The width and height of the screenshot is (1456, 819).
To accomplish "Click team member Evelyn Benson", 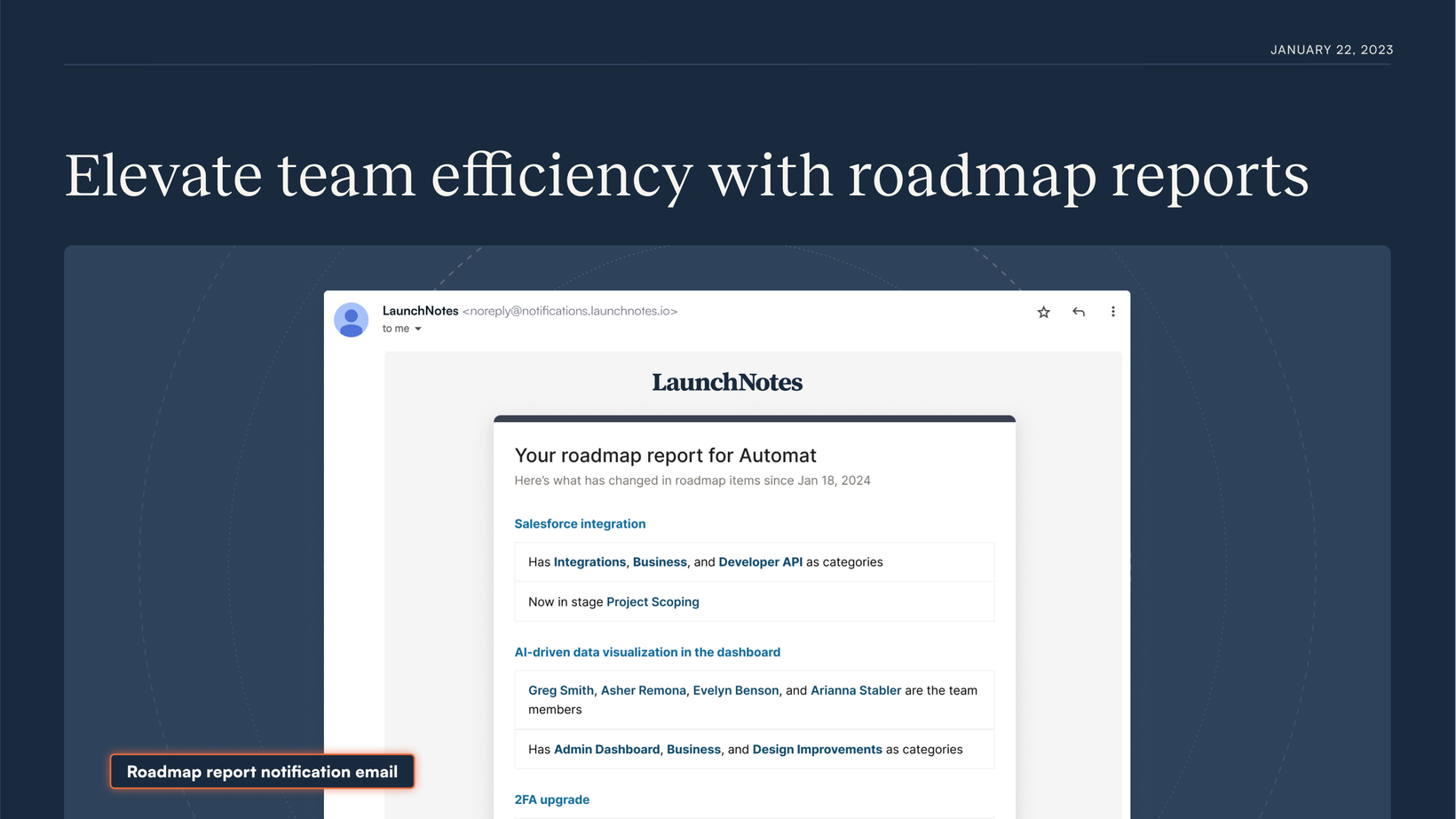I will (x=736, y=690).
